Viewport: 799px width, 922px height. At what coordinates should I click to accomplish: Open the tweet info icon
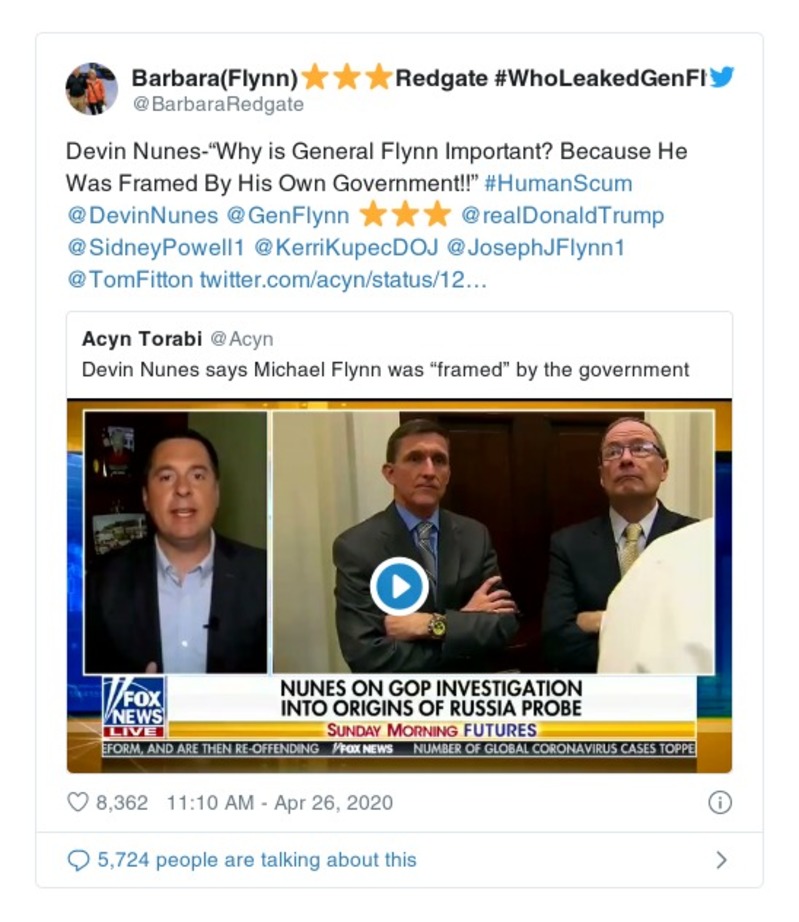click(720, 802)
